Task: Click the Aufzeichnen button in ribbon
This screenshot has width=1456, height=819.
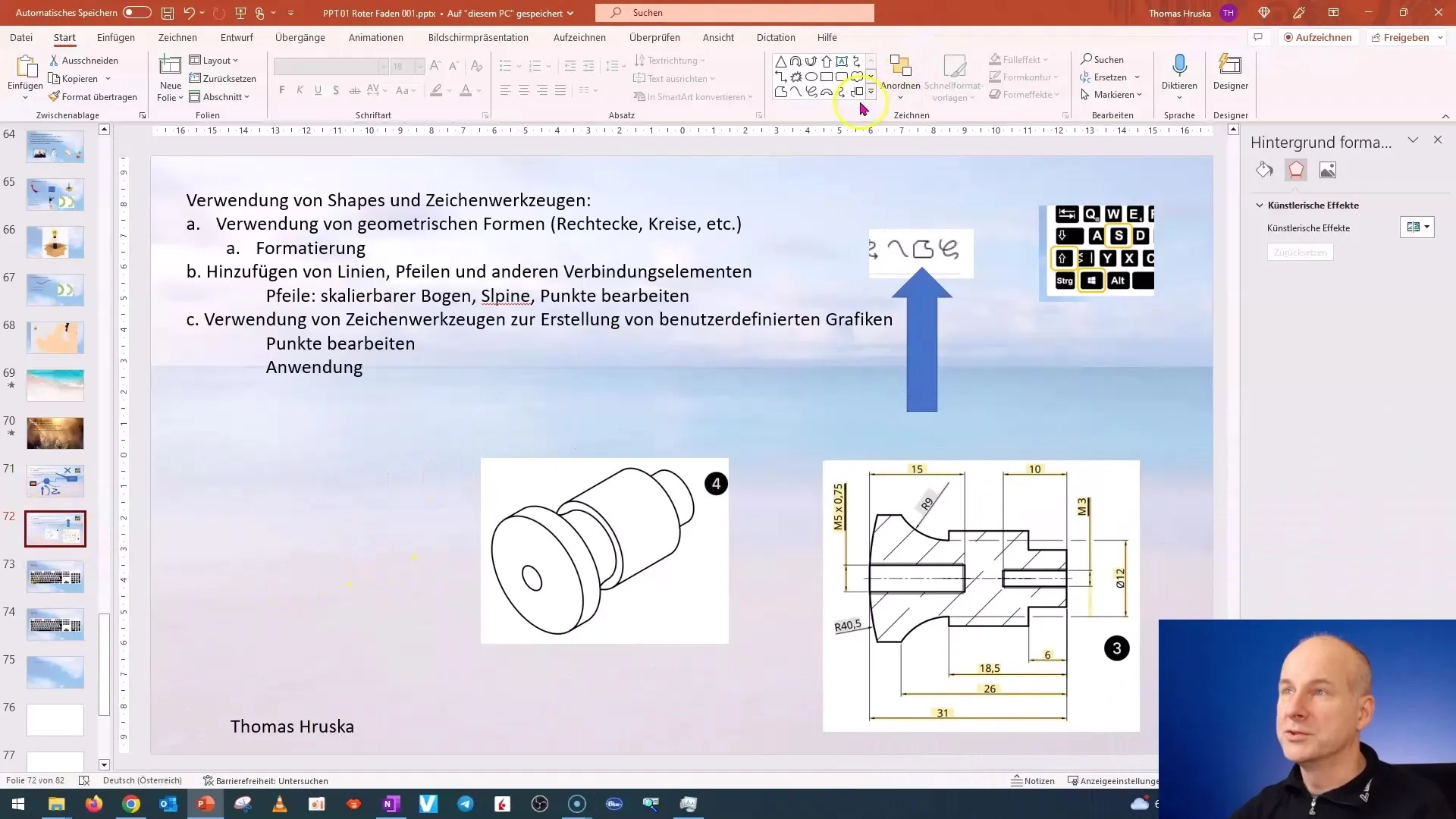Action: (x=1319, y=37)
